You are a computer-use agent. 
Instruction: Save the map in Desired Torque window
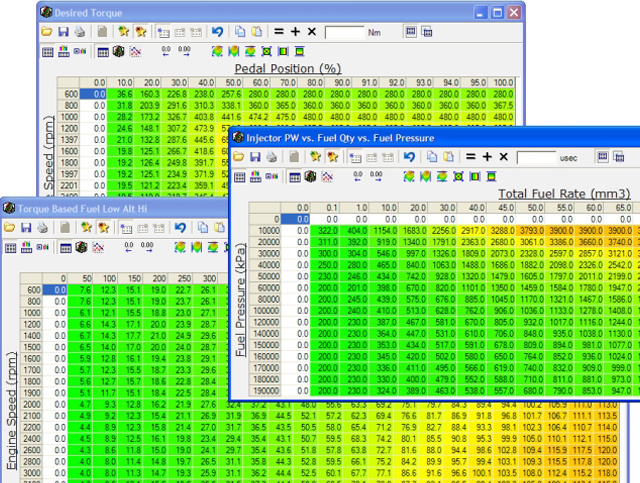tap(63, 31)
